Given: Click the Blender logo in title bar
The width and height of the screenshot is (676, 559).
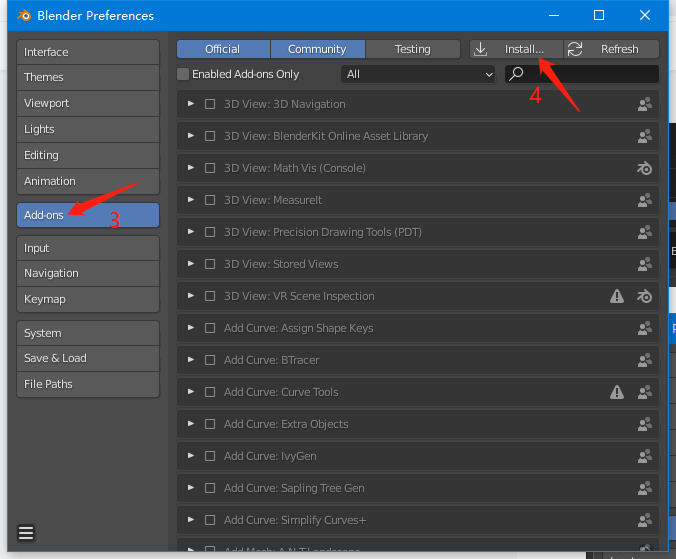Looking at the screenshot, I should pos(24,16).
